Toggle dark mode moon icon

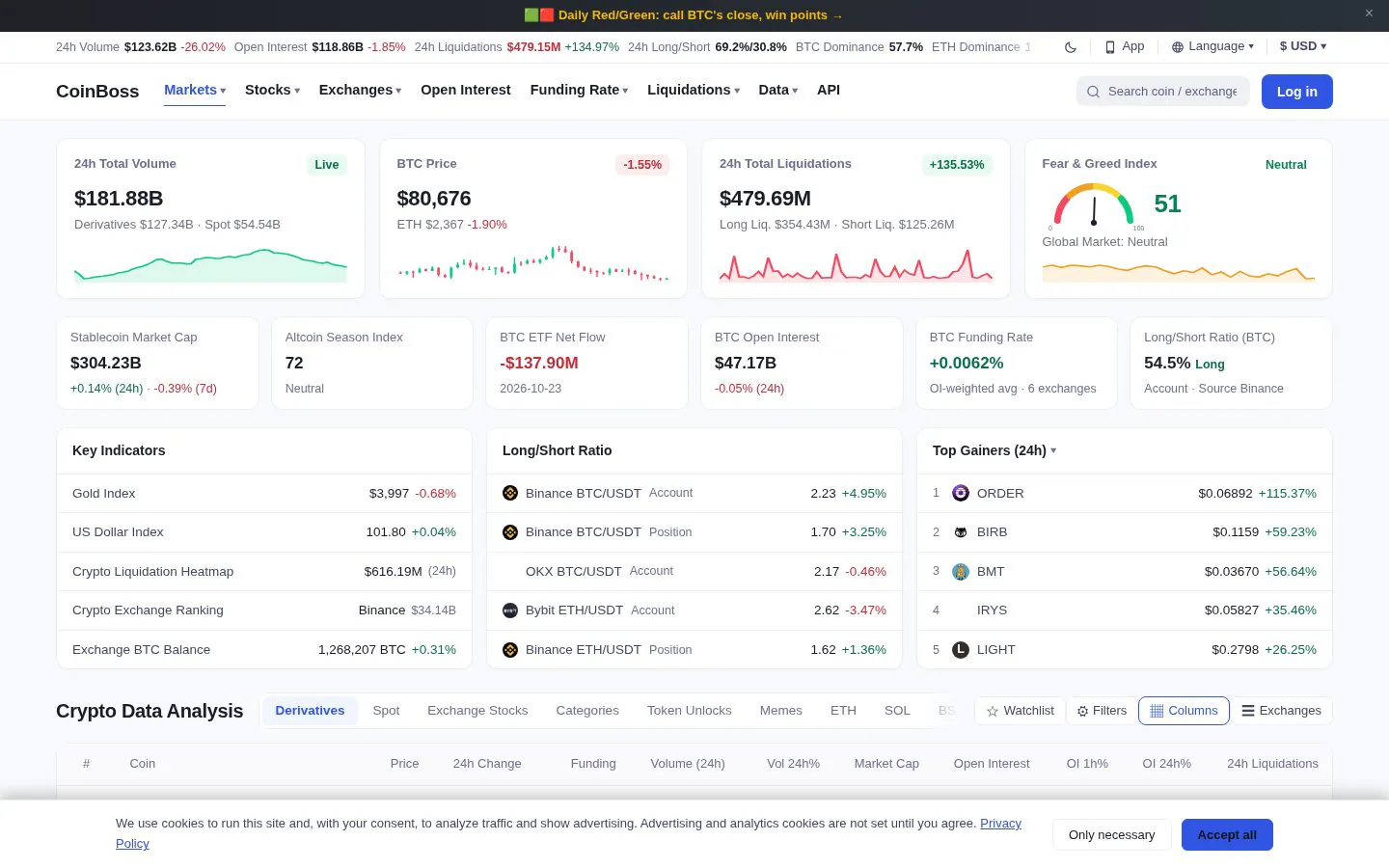coord(1071,47)
